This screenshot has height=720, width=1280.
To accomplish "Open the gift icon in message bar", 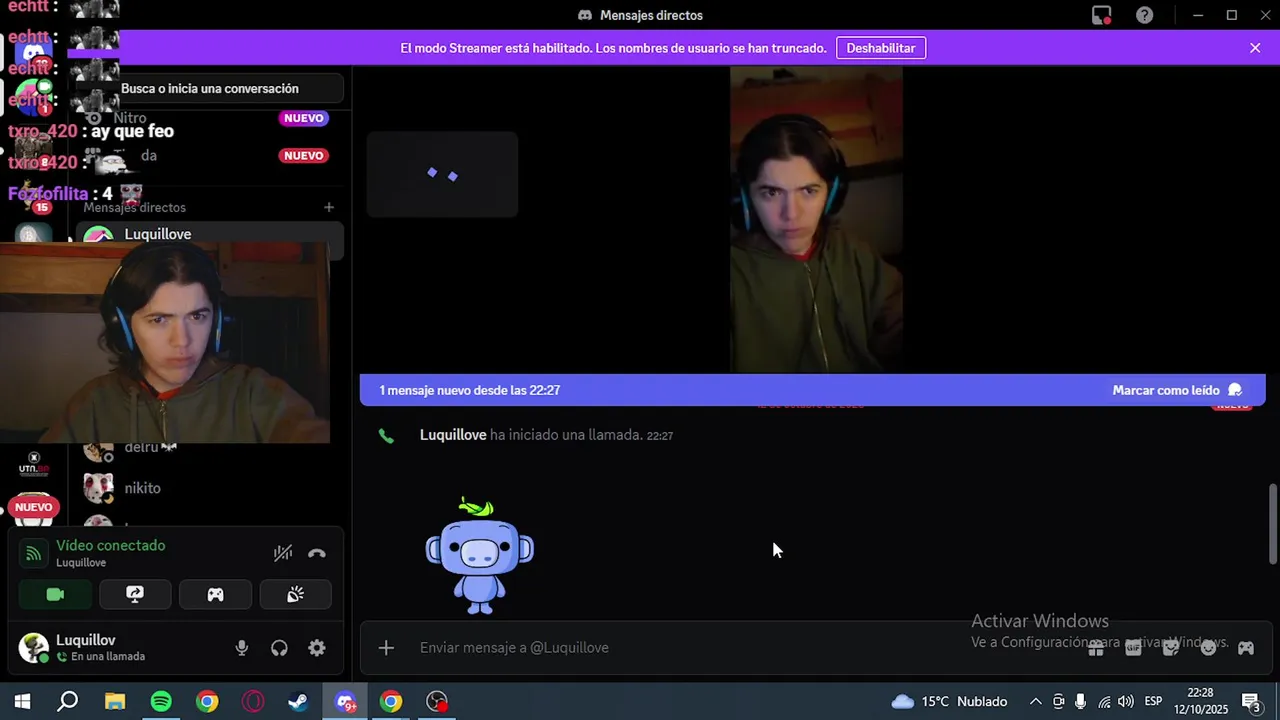I will pyautogui.click(x=1096, y=648).
